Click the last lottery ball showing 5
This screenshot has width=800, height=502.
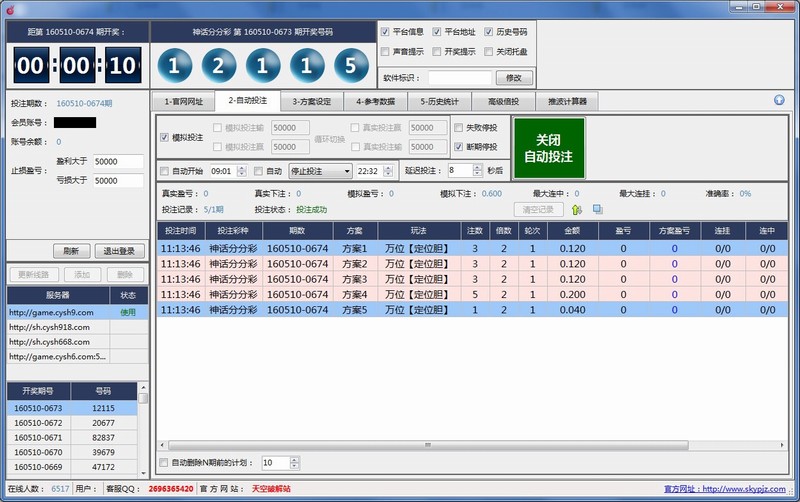tap(346, 67)
